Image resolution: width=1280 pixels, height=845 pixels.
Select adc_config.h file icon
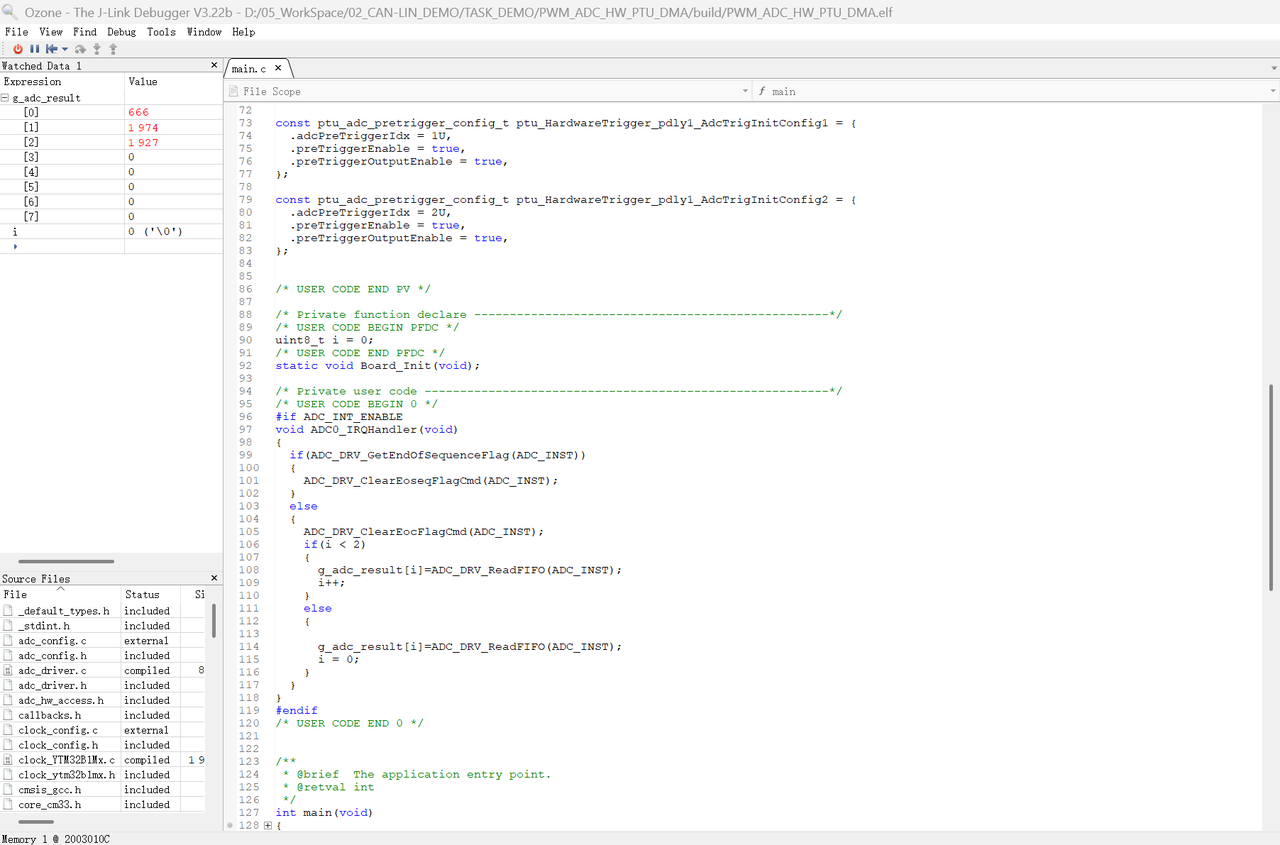click(8, 656)
